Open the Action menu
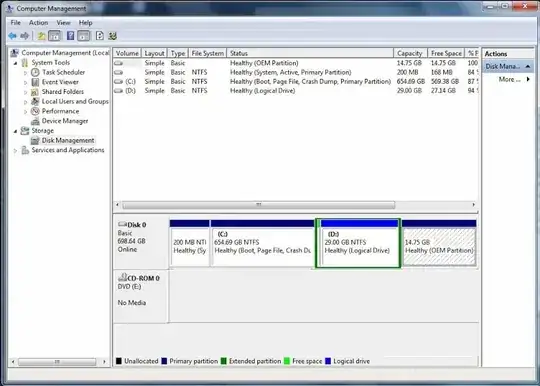The image size is (540, 386). (x=38, y=23)
